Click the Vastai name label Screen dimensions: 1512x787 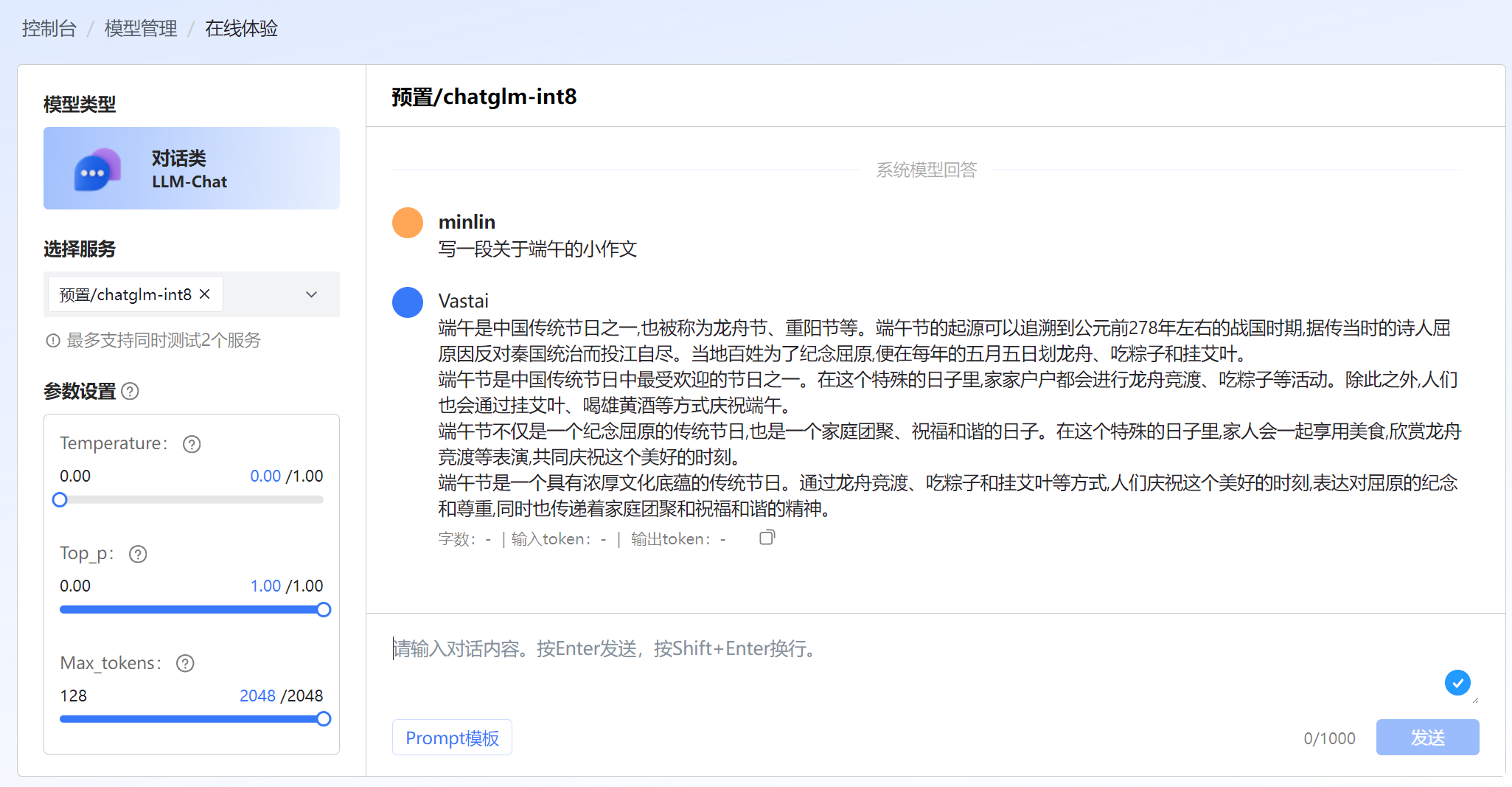pyautogui.click(x=464, y=301)
